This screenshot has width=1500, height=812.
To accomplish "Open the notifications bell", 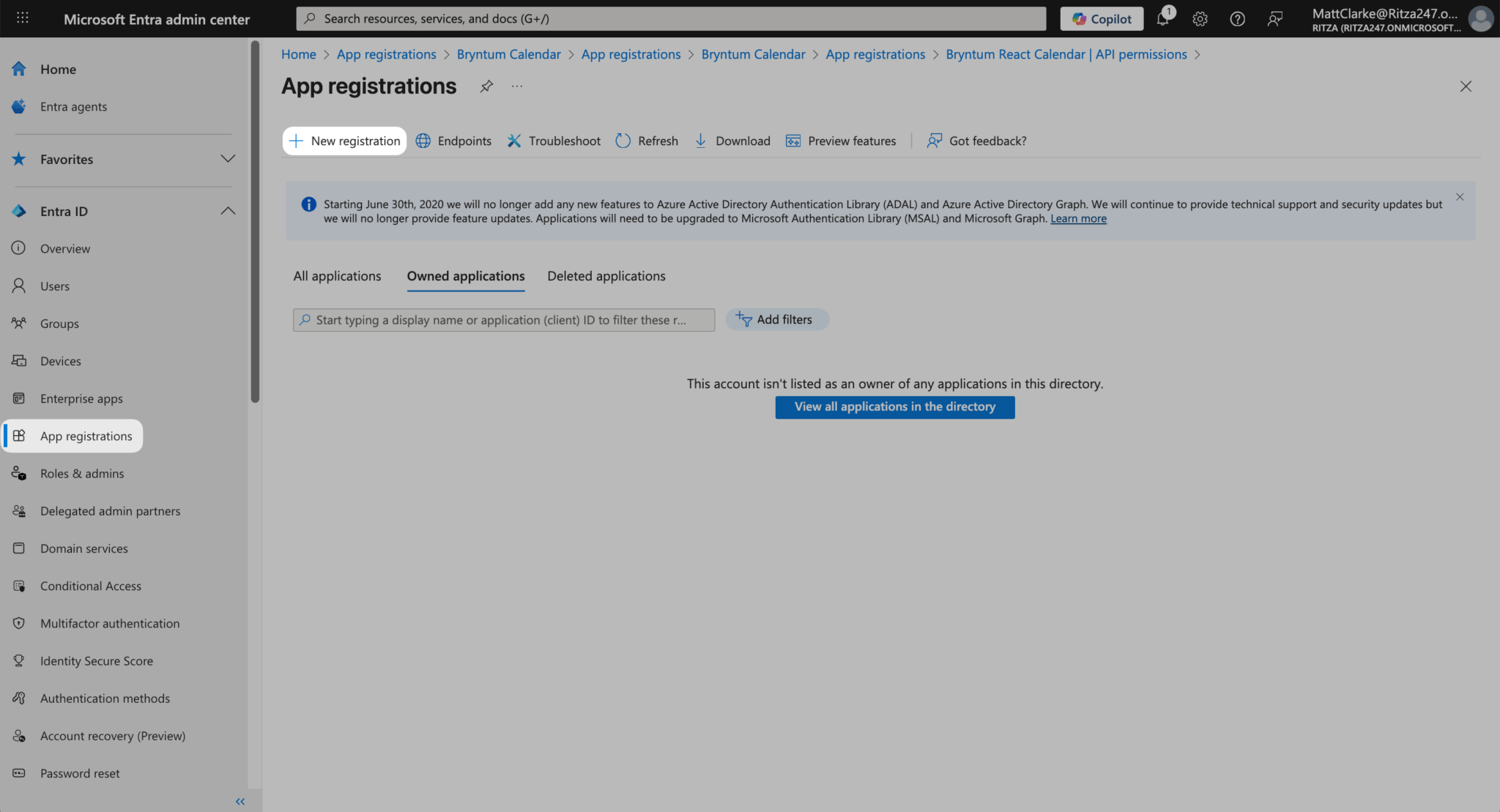I will tap(1162, 19).
